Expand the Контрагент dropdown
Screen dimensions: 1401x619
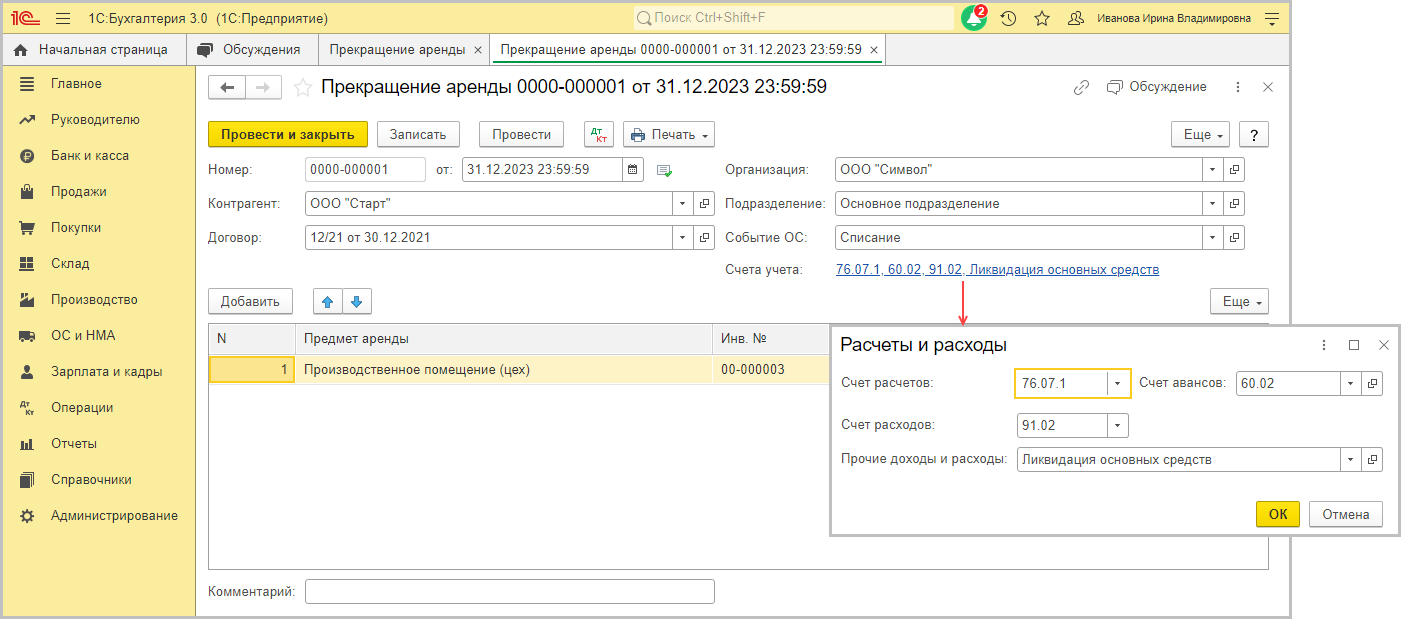pyautogui.click(x=682, y=204)
